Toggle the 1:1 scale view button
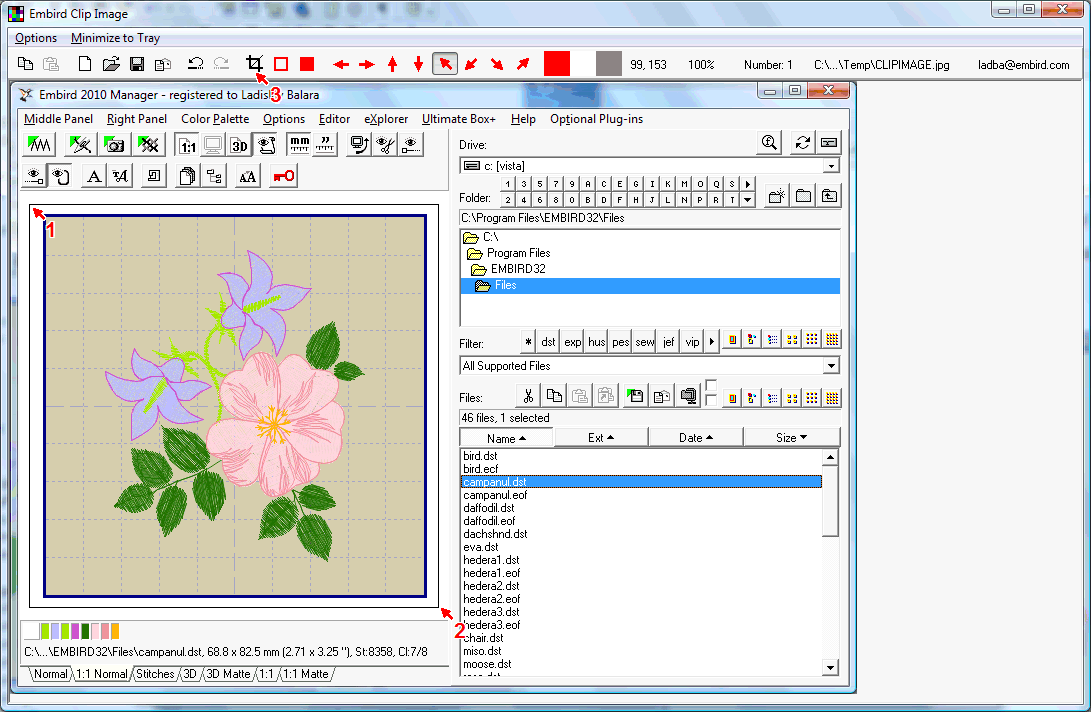The width and height of the screenshot is (1091, 712). [x=187, y=145]
